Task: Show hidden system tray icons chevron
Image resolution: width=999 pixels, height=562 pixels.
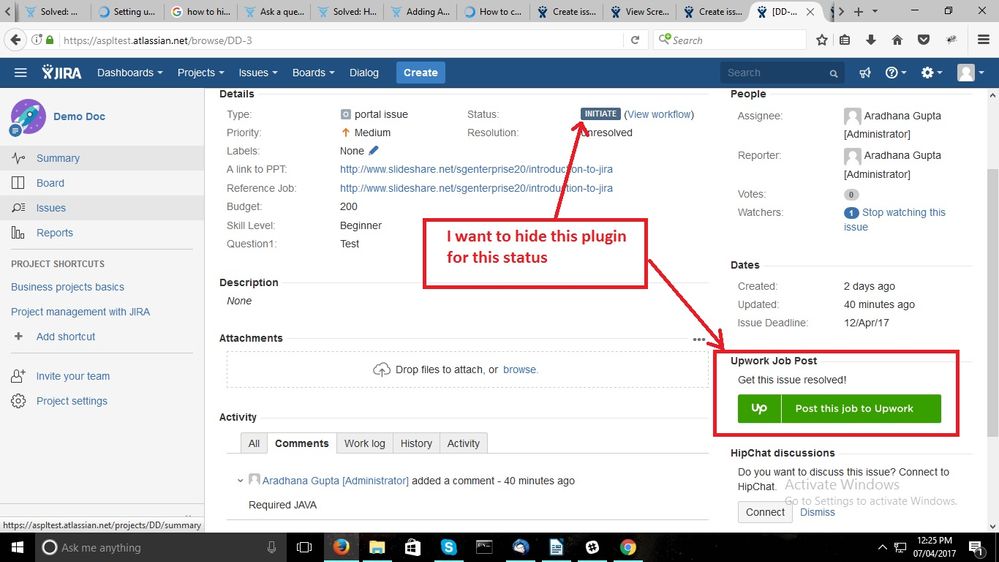Action: coord(882,547)
